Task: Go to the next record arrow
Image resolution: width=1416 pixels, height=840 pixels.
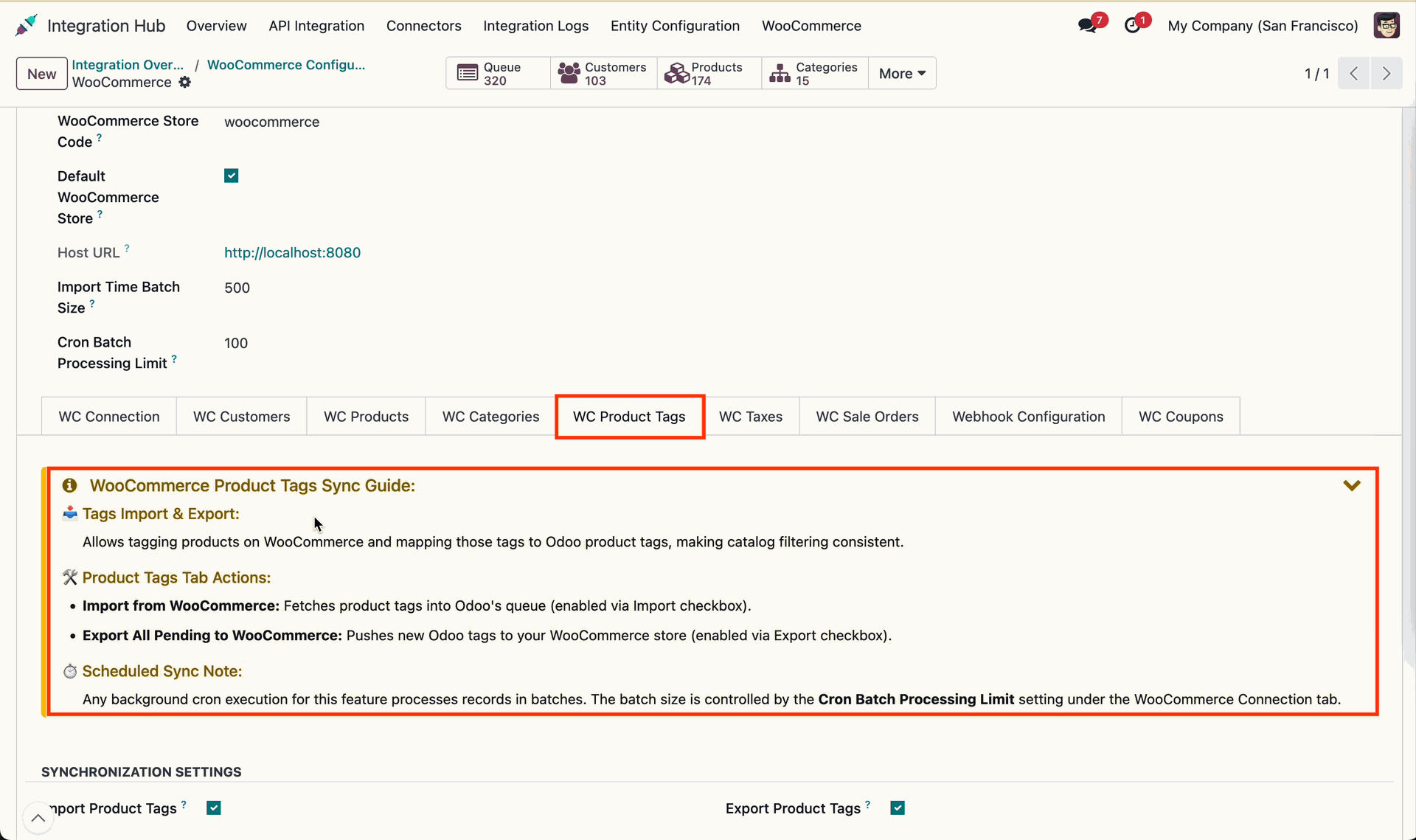Action: (1386, 73)
